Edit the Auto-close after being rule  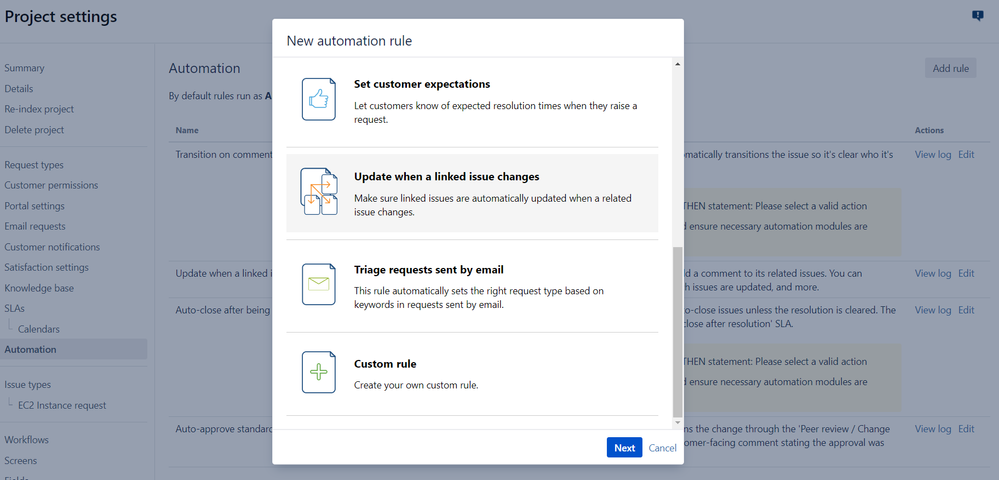click(x=966, y=310)
